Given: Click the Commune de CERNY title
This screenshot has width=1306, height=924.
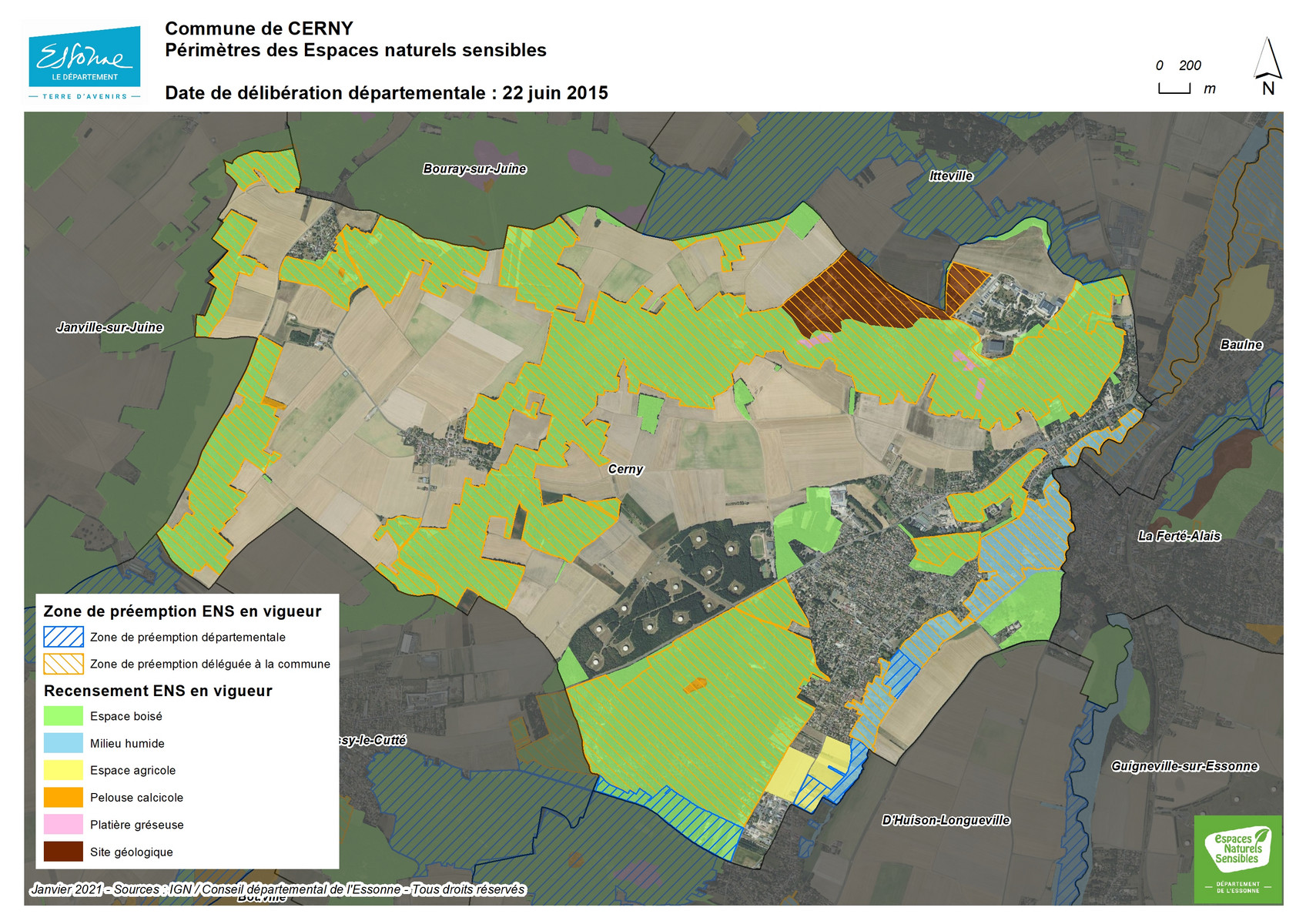Looking at the screenshot, I should [x=259, y=28].
